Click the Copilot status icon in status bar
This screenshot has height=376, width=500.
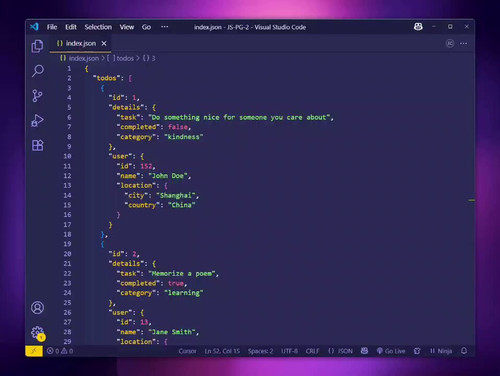click(364, 351)
